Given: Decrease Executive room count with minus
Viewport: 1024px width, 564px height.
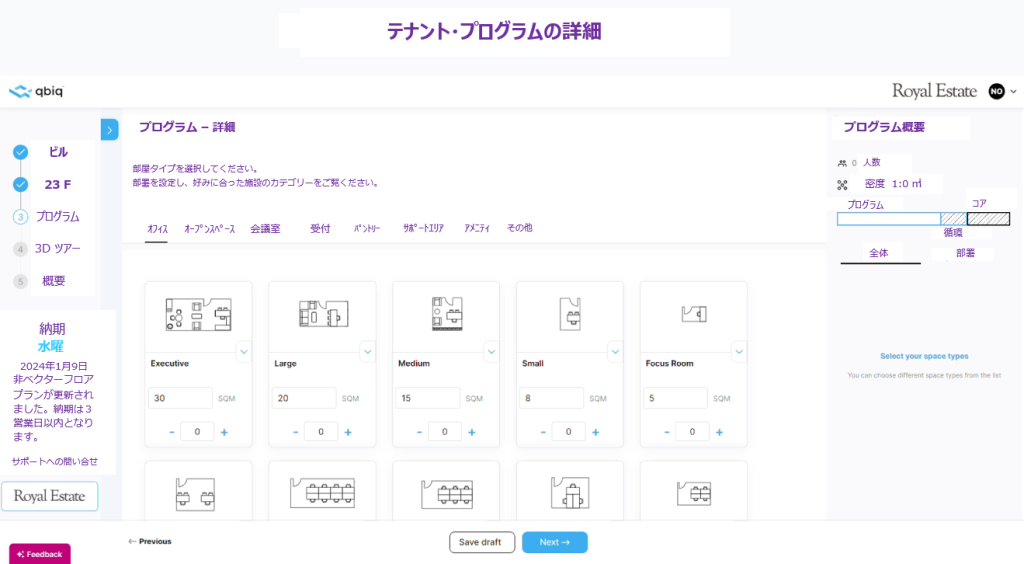Looking at the screenshot, I should click(x=172, y=432).
